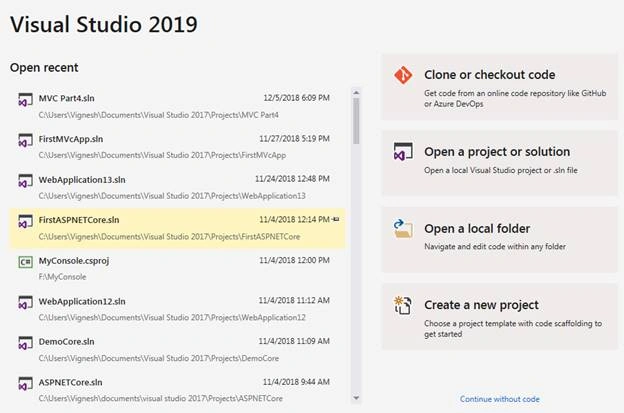Click the 11/4/2018 12:14 PM timestamp
The height and width of the screenshot is (413, 624).
click(294, 219)
